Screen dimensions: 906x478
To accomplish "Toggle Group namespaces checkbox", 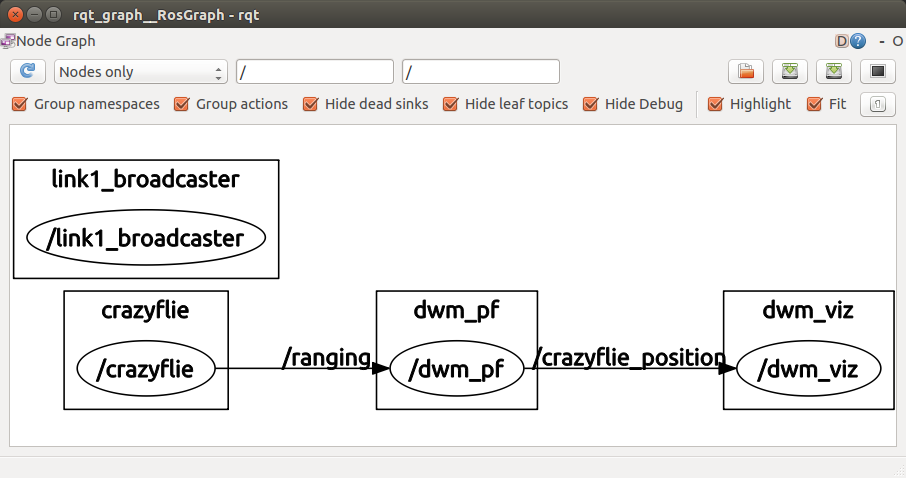I will coord(20,104).
